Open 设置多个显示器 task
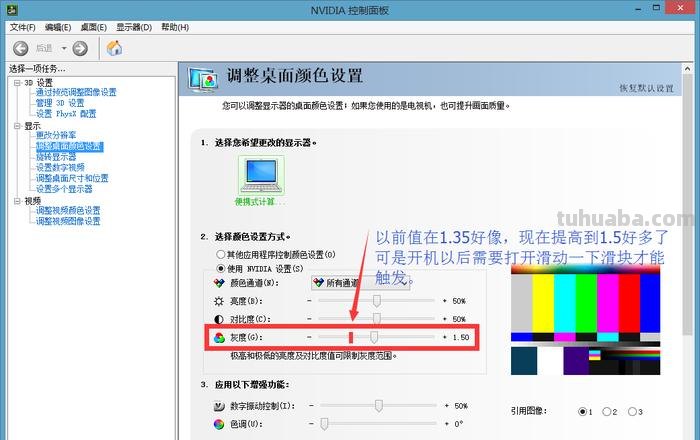Screen dimensions: 700x440 [x=64, y=189]
